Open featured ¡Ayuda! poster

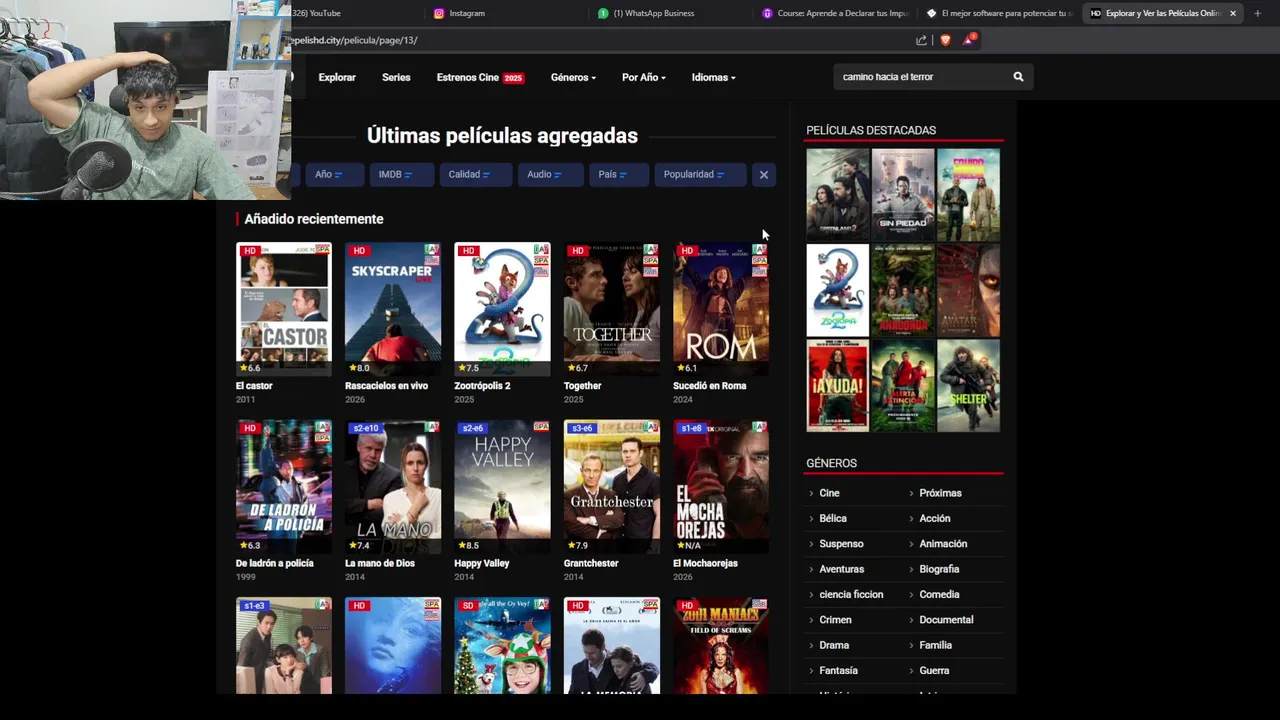pyautogui.click(x=838, y=386)
